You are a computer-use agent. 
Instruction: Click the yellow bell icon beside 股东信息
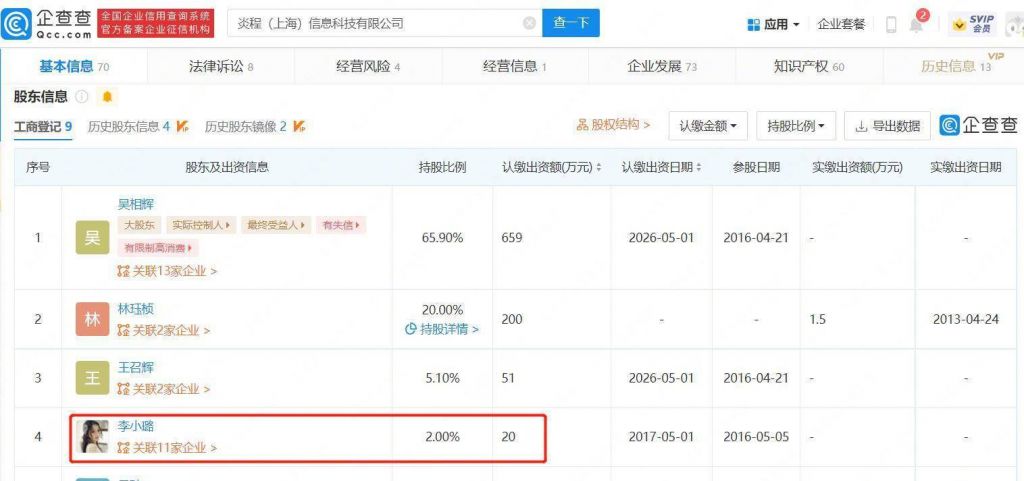tap(107, 97)
